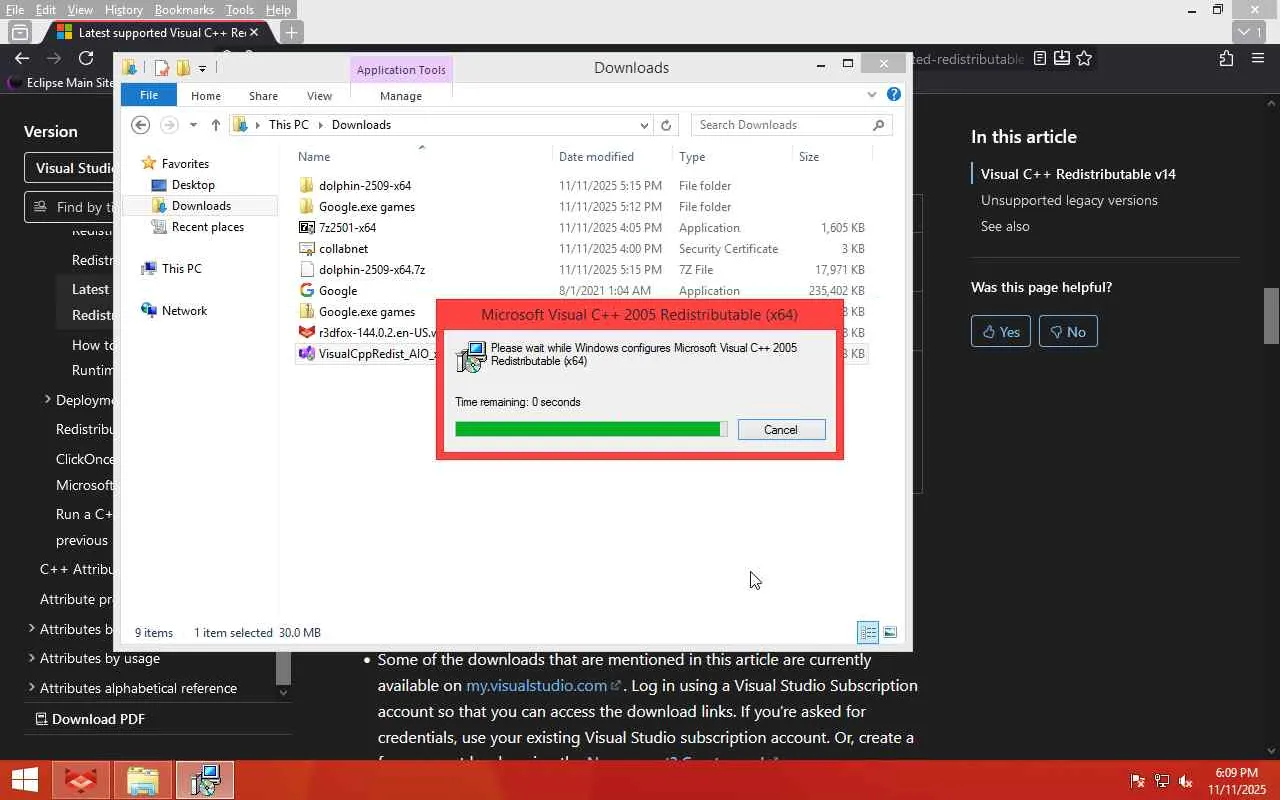Viewport: 1280px width, 800px height.
Task: Open the Windows Start button
Action: click(x=24, y=780)
